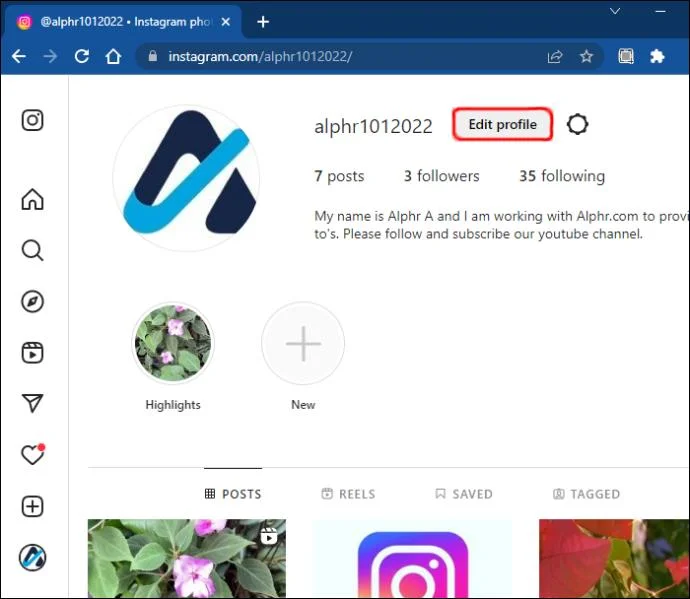Open profile settings gear icon
This screenshot has width=690, height=599.
point(577,125)
